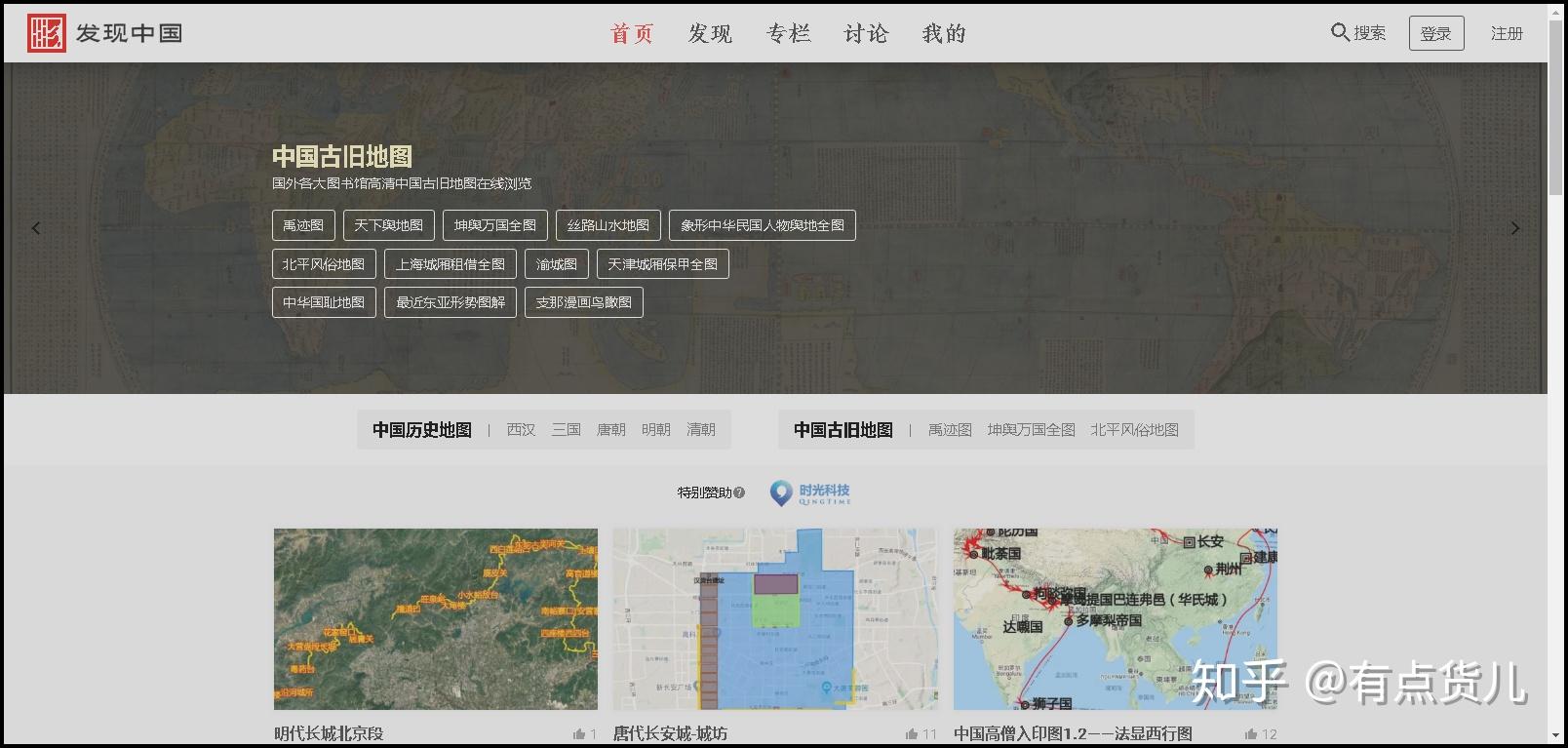Open the 时光科技 sponsor logo
Viewport: 1568px width, 748px height.
tap(810, 493)
